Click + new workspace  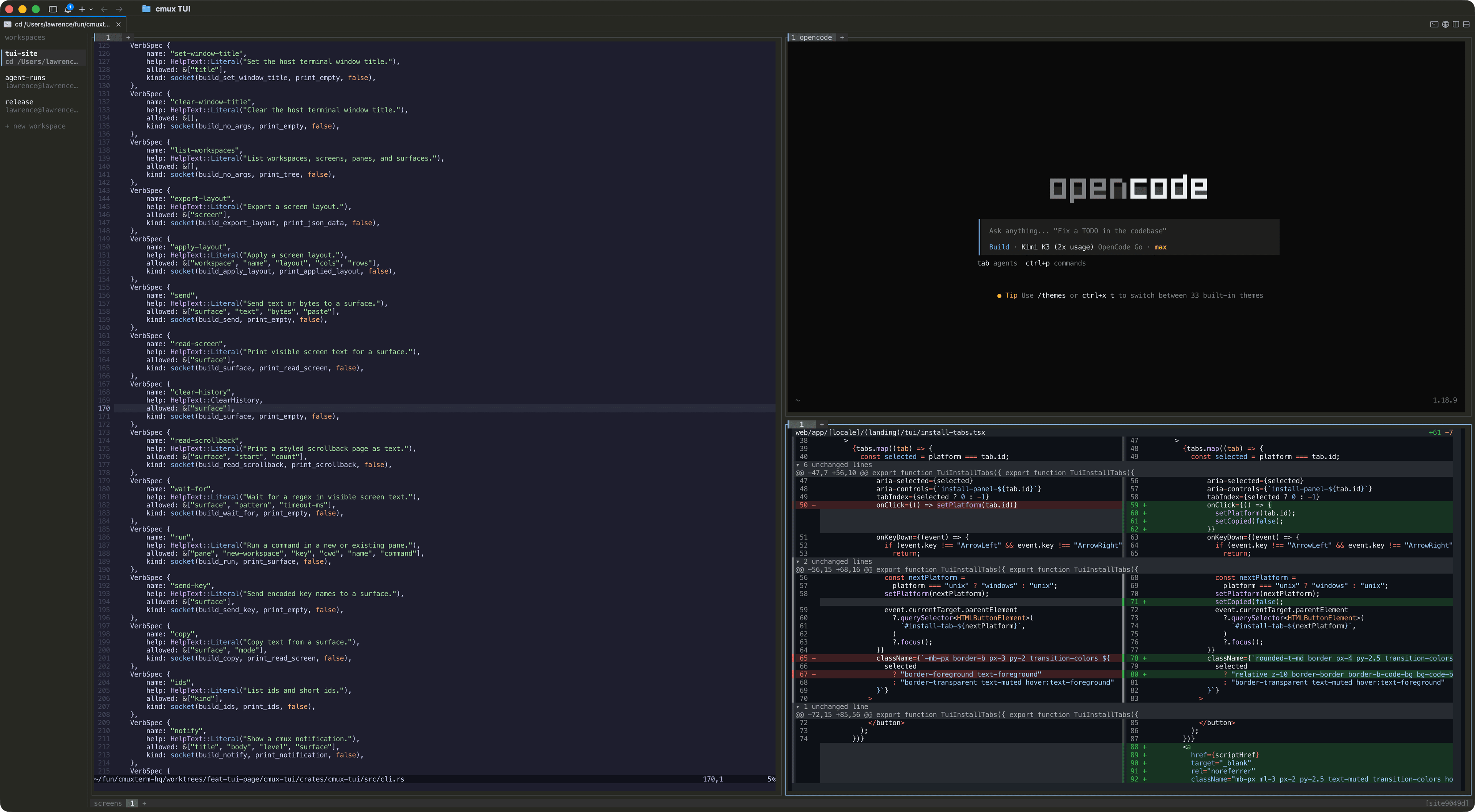tap(35, 126)
